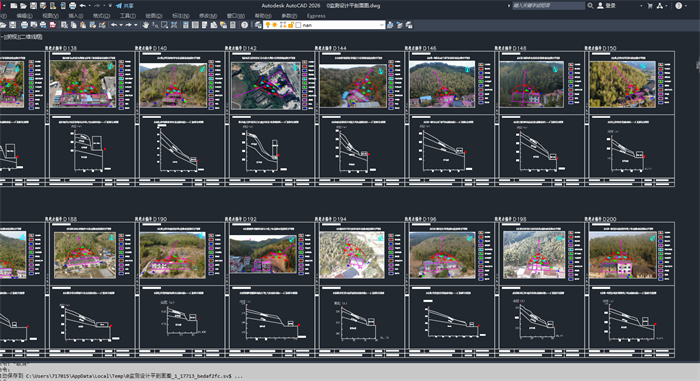Viewport: 700px width, 381px height.
Task: Open the help question mark icon in toolbar
Action: click(x=244, y=25)
